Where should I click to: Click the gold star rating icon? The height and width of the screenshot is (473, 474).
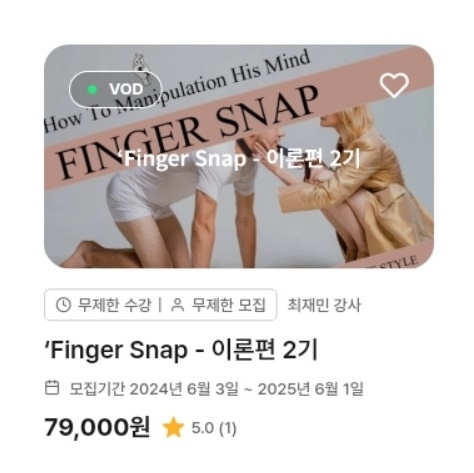point(173,428)
